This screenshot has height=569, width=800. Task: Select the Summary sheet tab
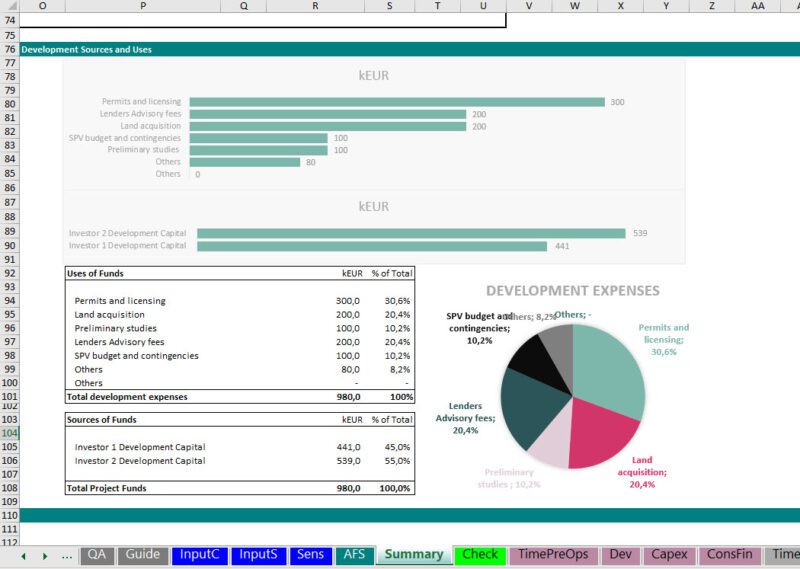[414, 555]
